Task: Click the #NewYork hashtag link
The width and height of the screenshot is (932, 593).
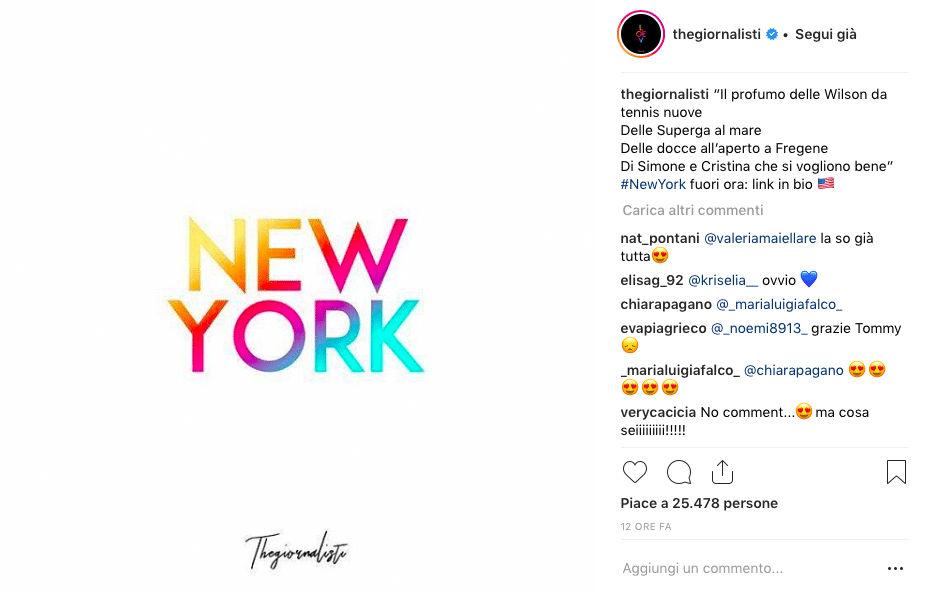Action: 653,184
